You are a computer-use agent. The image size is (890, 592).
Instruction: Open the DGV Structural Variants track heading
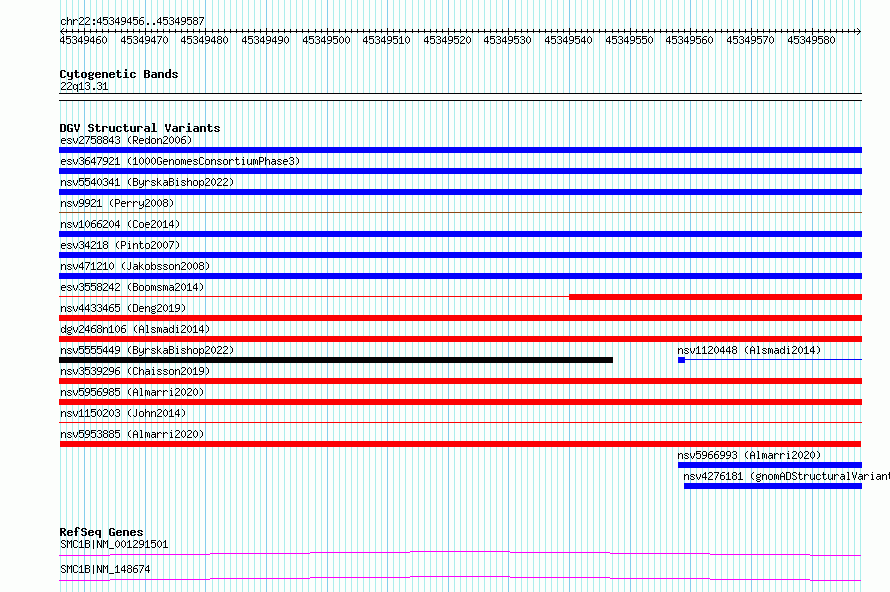tap(140, 128)
